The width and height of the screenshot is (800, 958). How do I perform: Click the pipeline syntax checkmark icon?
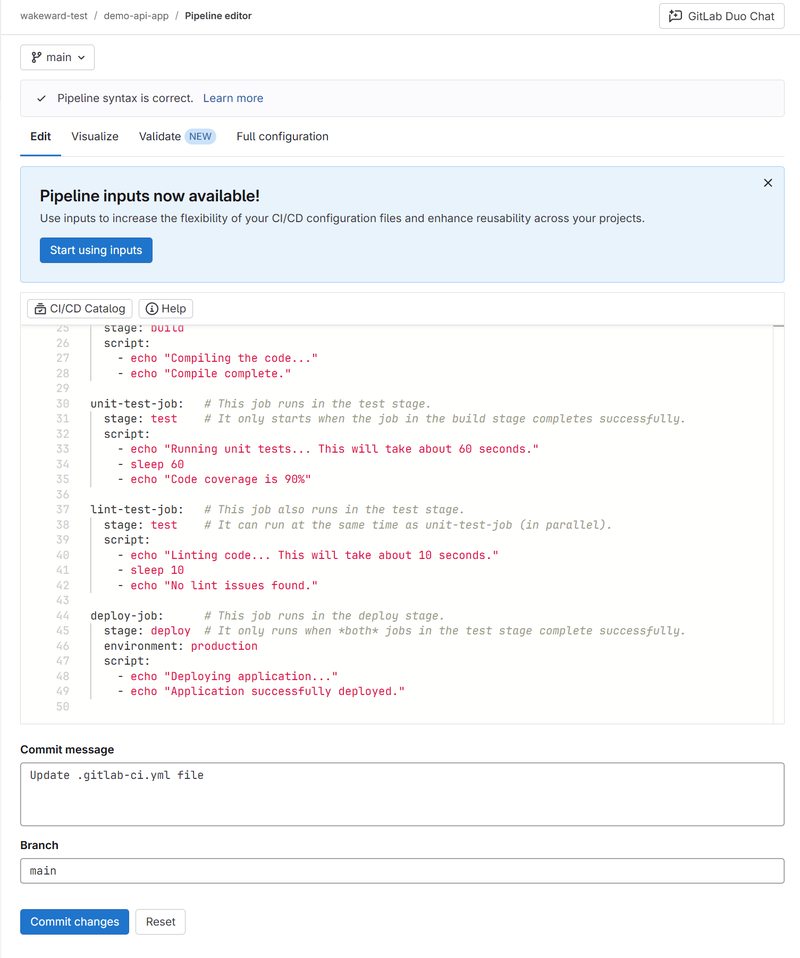[41, 99]
